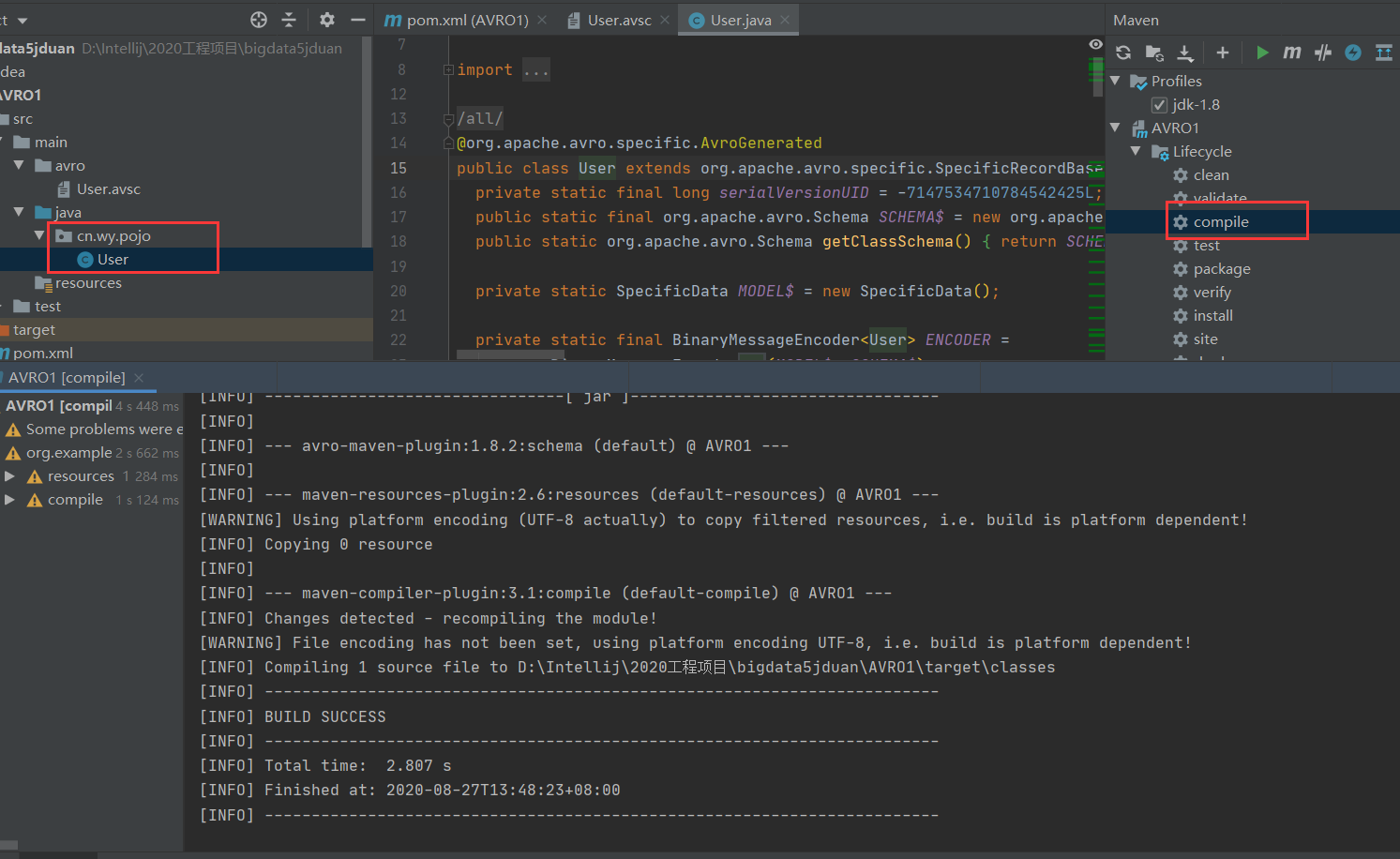The height and width of the screenshot is (859, 1400).
Task: Open the Project panel settings gear
Action: pos(325,19)
